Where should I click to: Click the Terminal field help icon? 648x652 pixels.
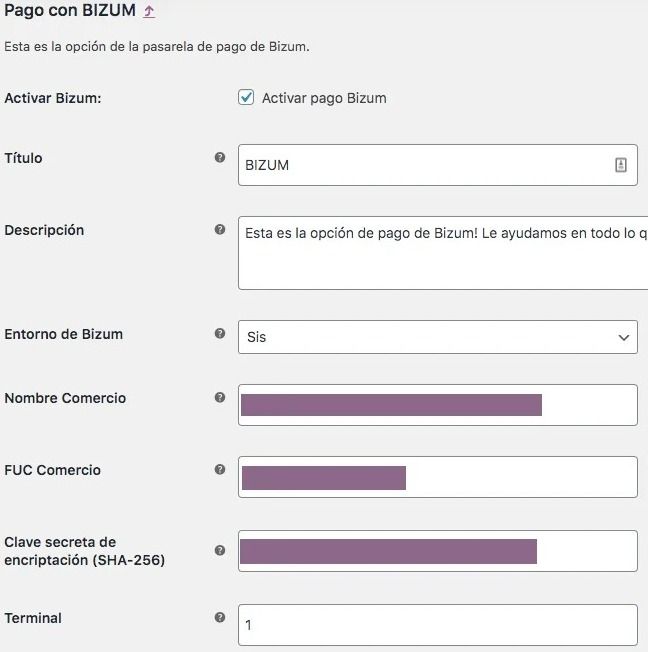(220, 617)
